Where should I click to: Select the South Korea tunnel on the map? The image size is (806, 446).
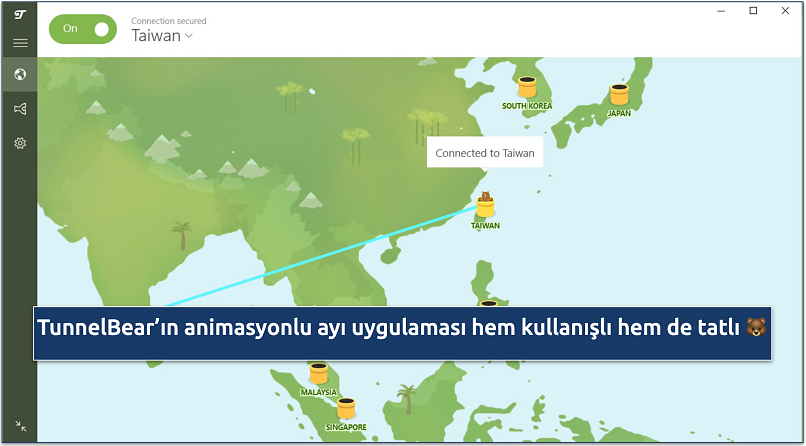[527, 87]
